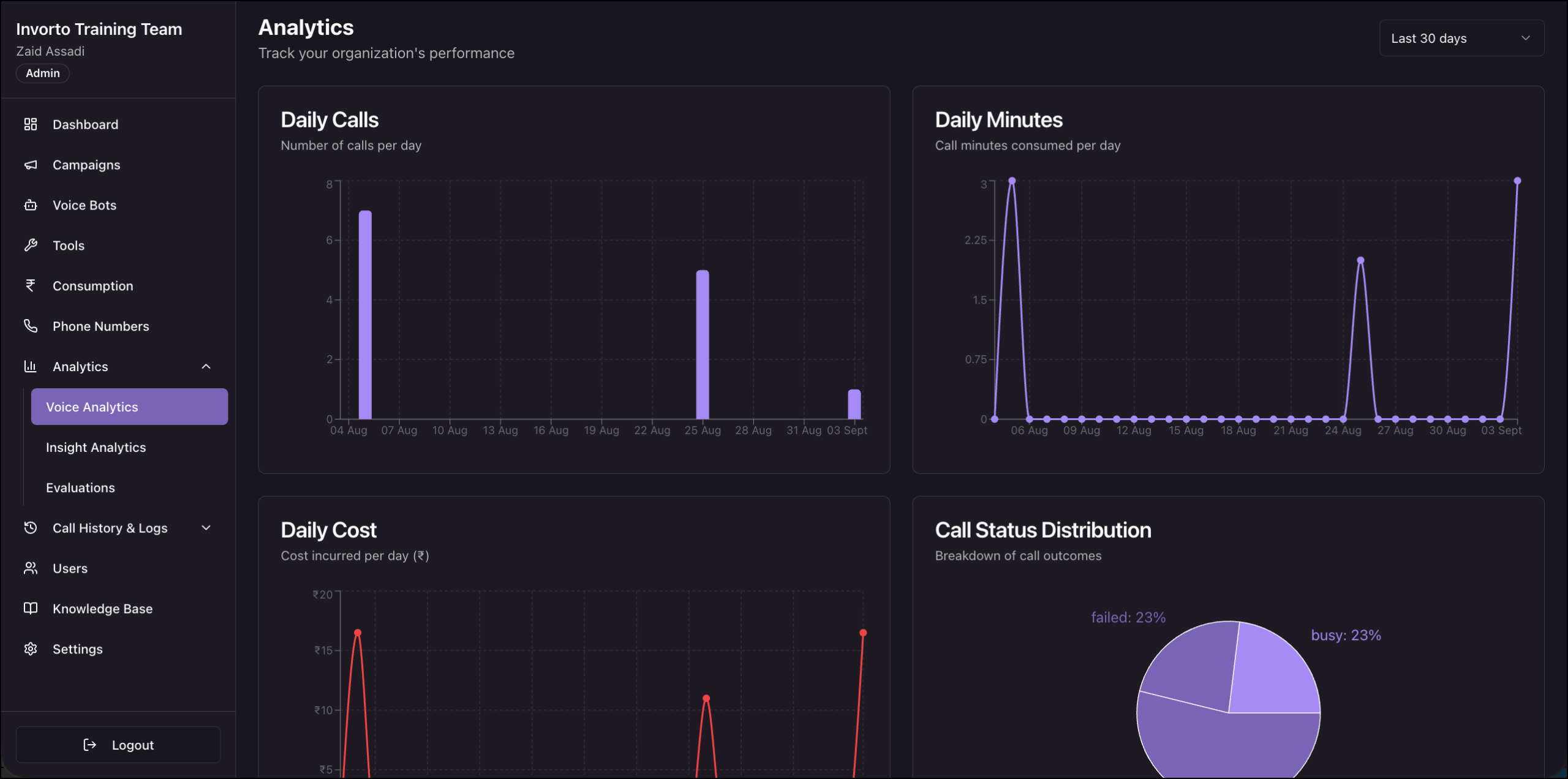
Task: Click the Phone Numbers handset icon
Action: [x=31, y=326]
